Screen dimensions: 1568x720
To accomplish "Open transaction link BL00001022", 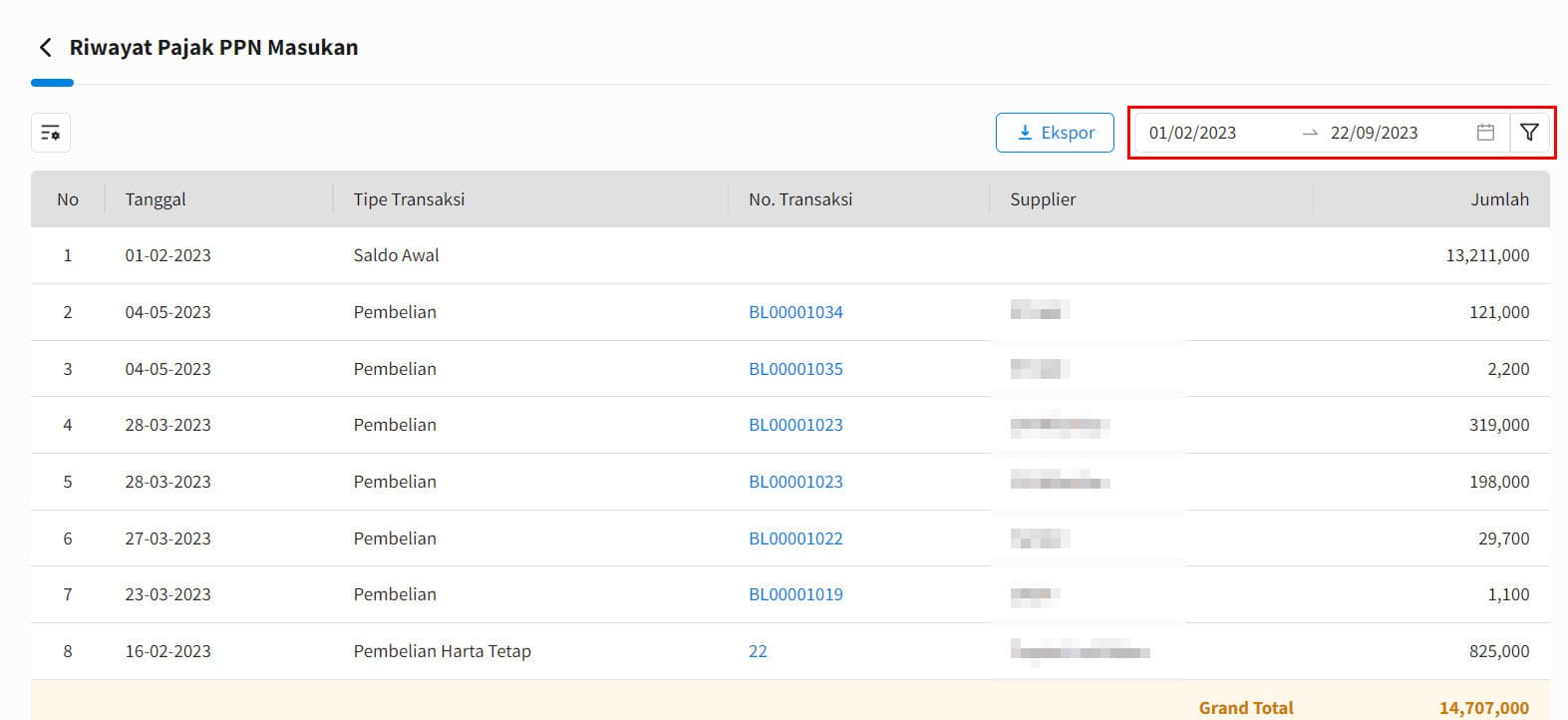I will (795, 539).
